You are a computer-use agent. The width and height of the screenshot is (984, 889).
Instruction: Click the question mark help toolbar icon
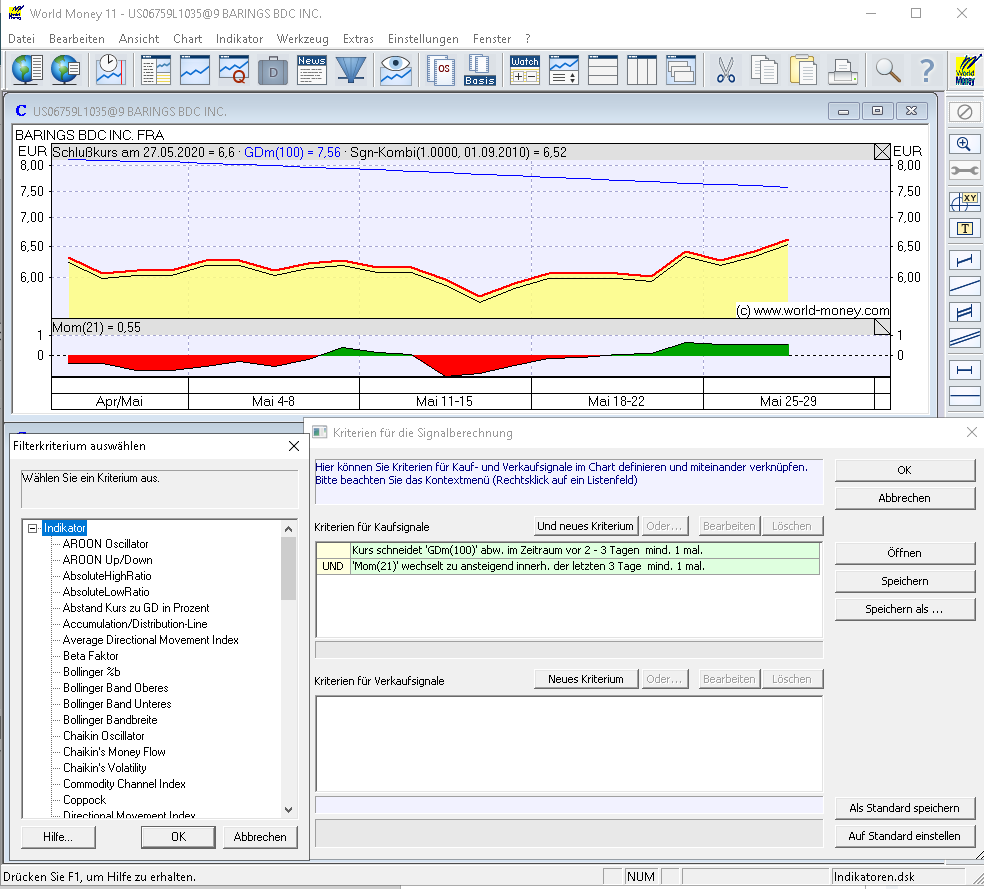[926, 69]
